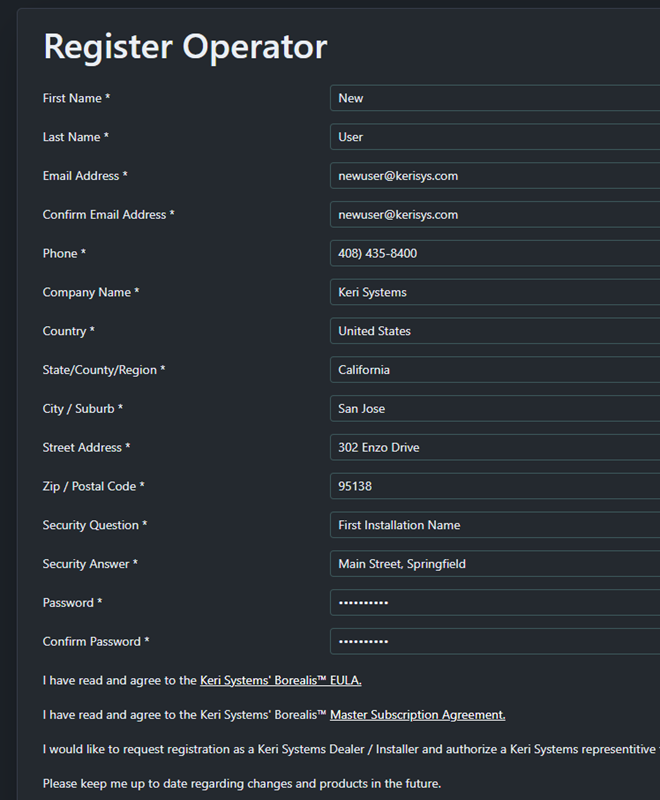Screen dimensions: 660x800
Task: Click the Last Name label
Action: [x=76, y=137]
